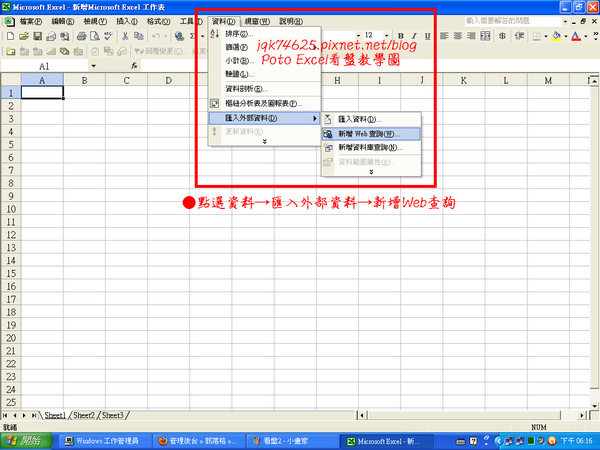Screen dimensions: 600x450
Task: Click the Fill Color paint bucket
Action: (x=557, y=36)
